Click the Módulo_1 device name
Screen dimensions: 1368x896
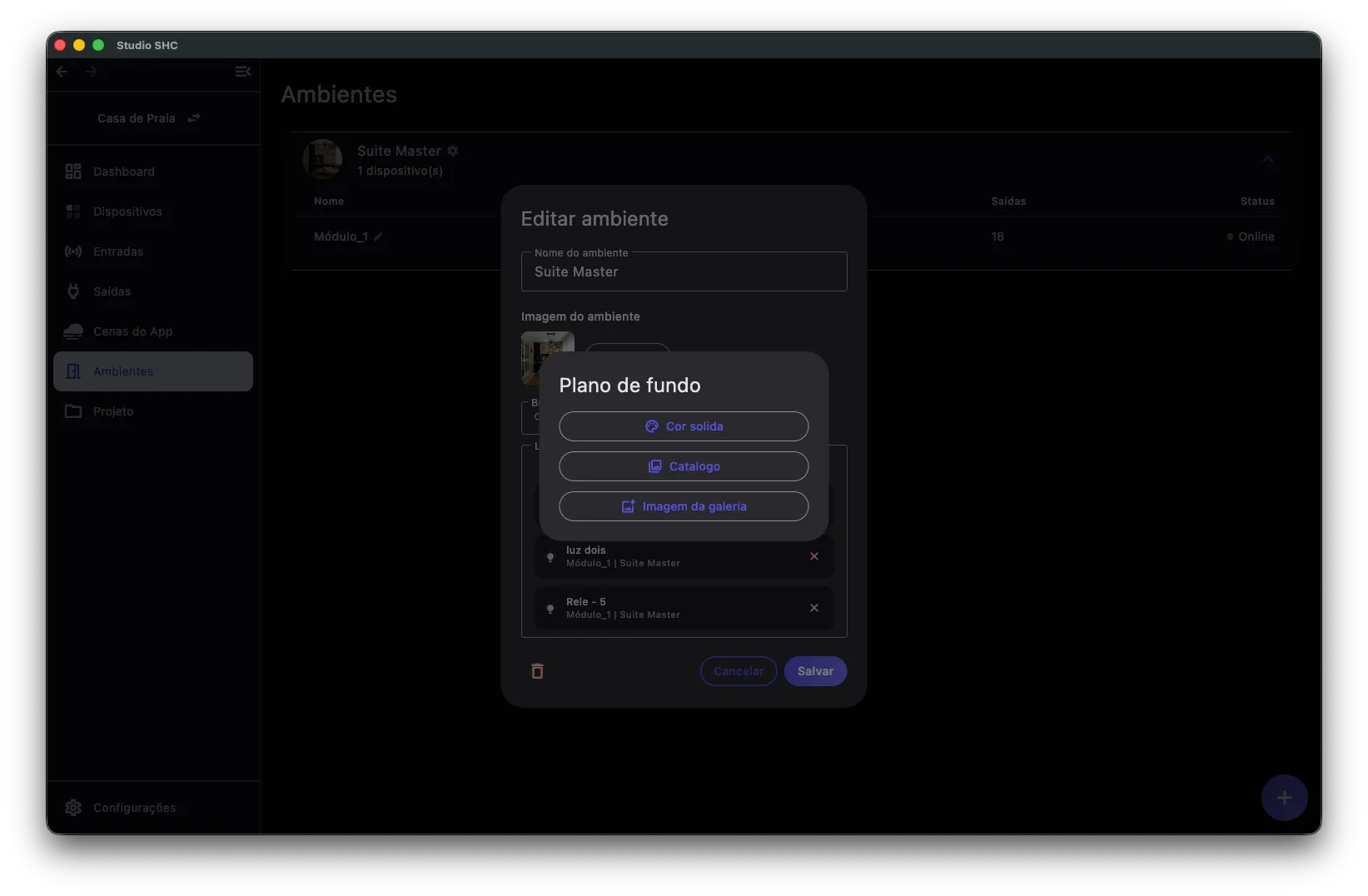pyautogui.click(x=341, y=236)
